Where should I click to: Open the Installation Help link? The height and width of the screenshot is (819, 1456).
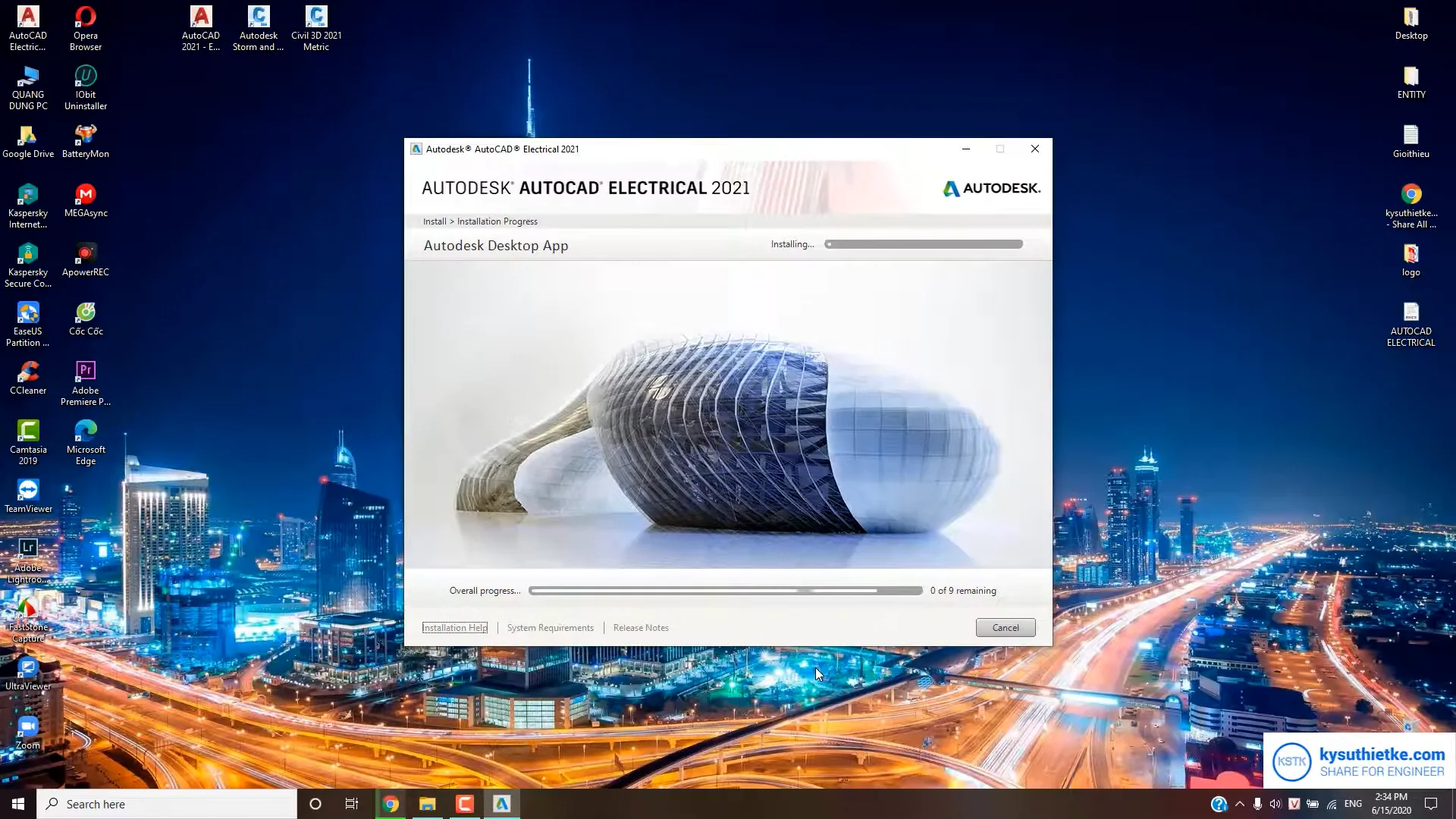click(455, 627)
